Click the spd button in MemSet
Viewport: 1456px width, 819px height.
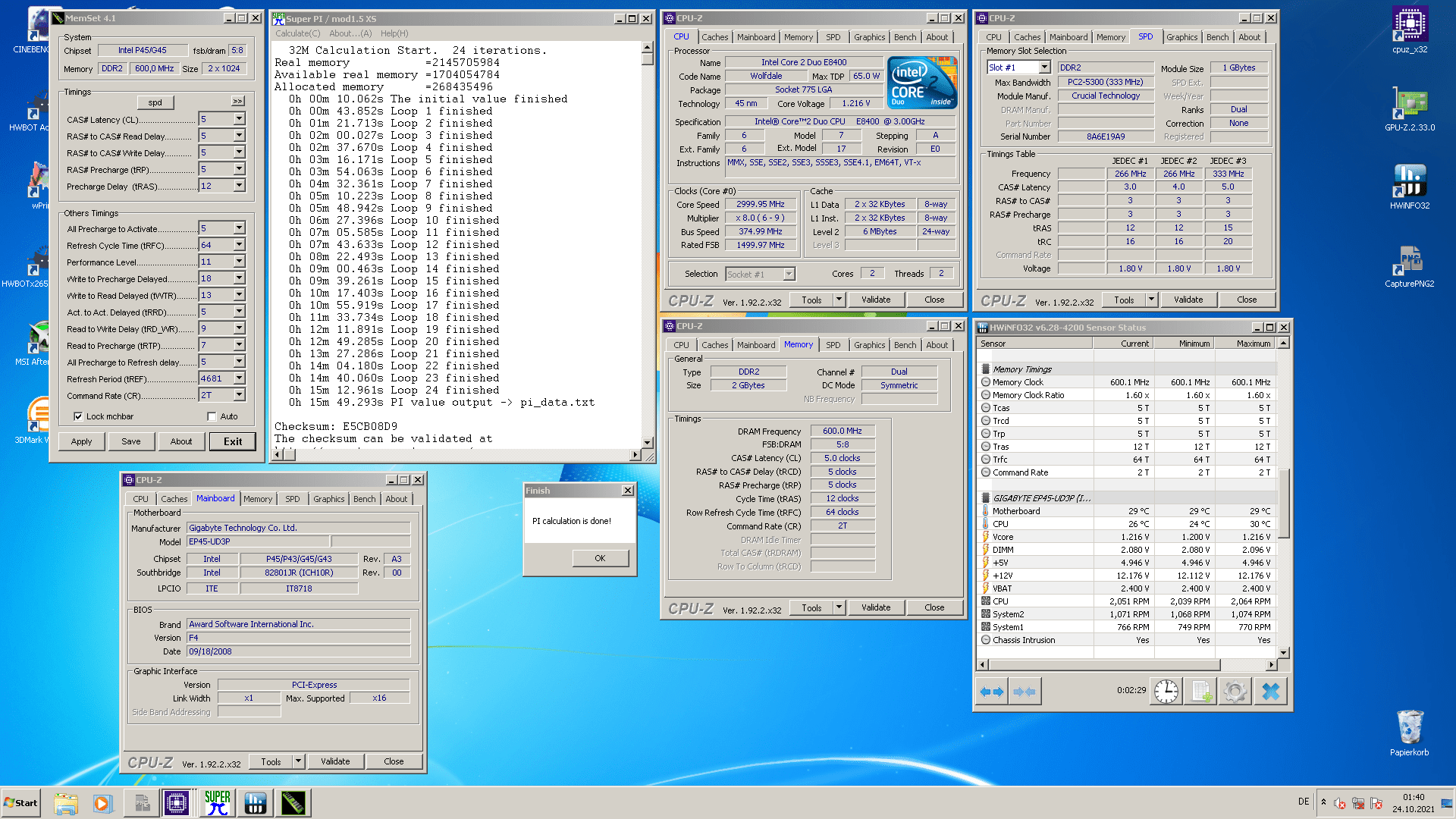155,102
